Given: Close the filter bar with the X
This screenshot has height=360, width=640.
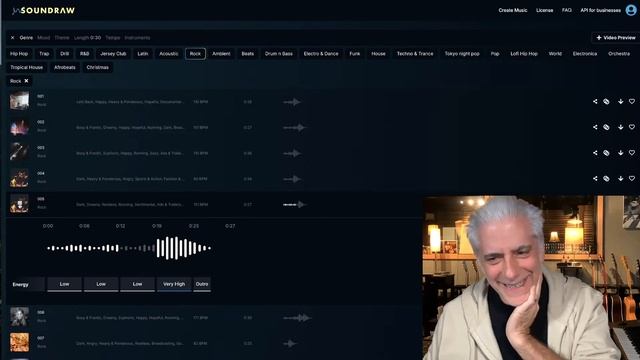Looking at the screenshot, I should [12, 38].
